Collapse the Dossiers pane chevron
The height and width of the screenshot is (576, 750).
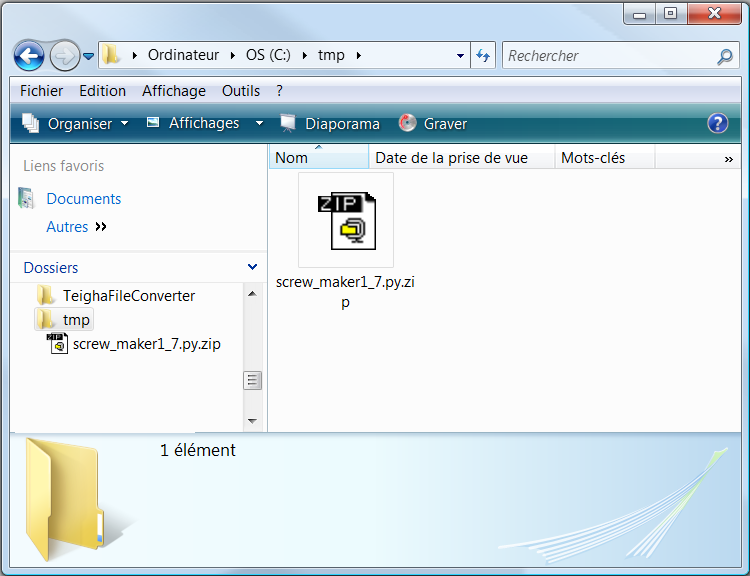[253, 267]
